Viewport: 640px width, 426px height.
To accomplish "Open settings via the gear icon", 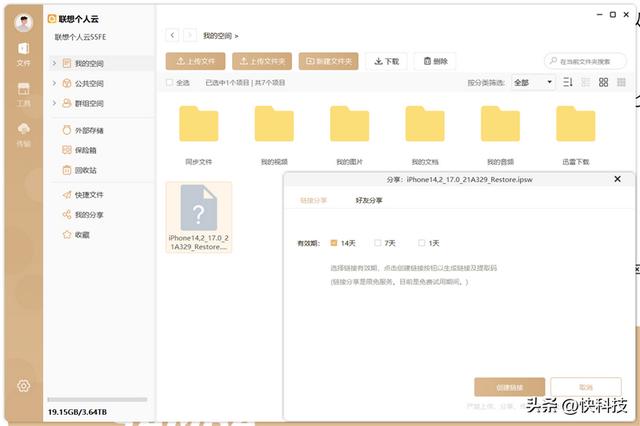I will [x=23, y=386].
